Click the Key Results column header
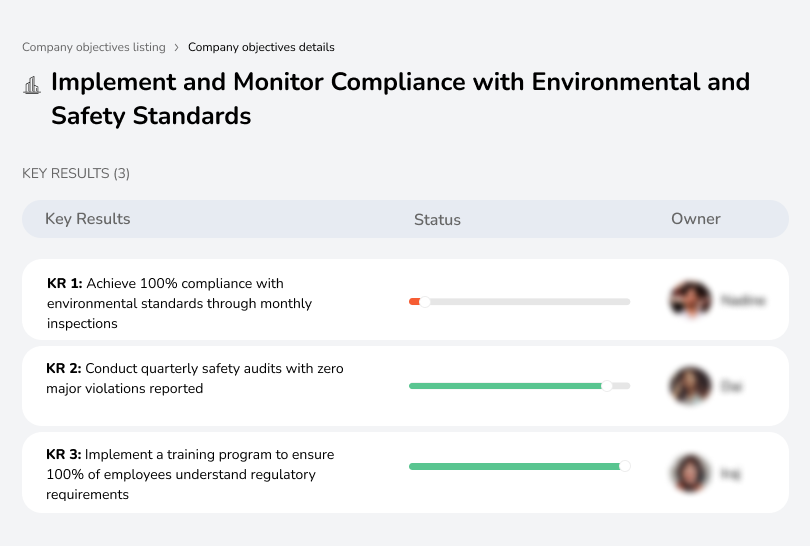The image size is (810, 546). [88, 219]
